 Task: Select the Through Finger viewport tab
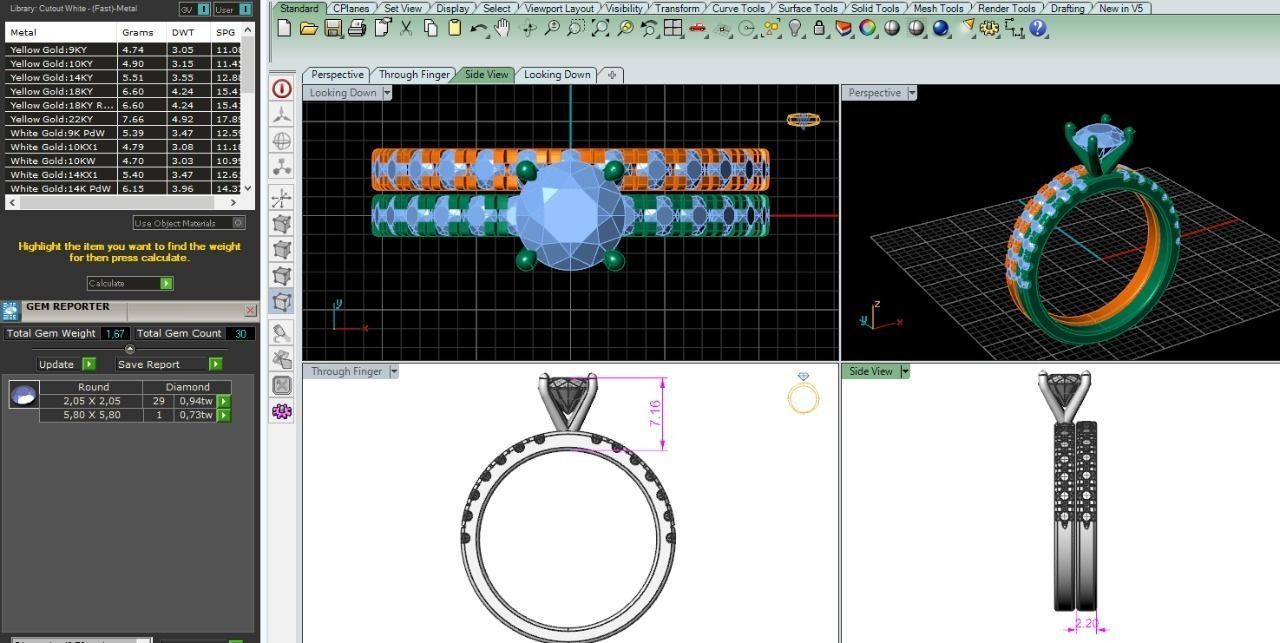coord(414,74)
